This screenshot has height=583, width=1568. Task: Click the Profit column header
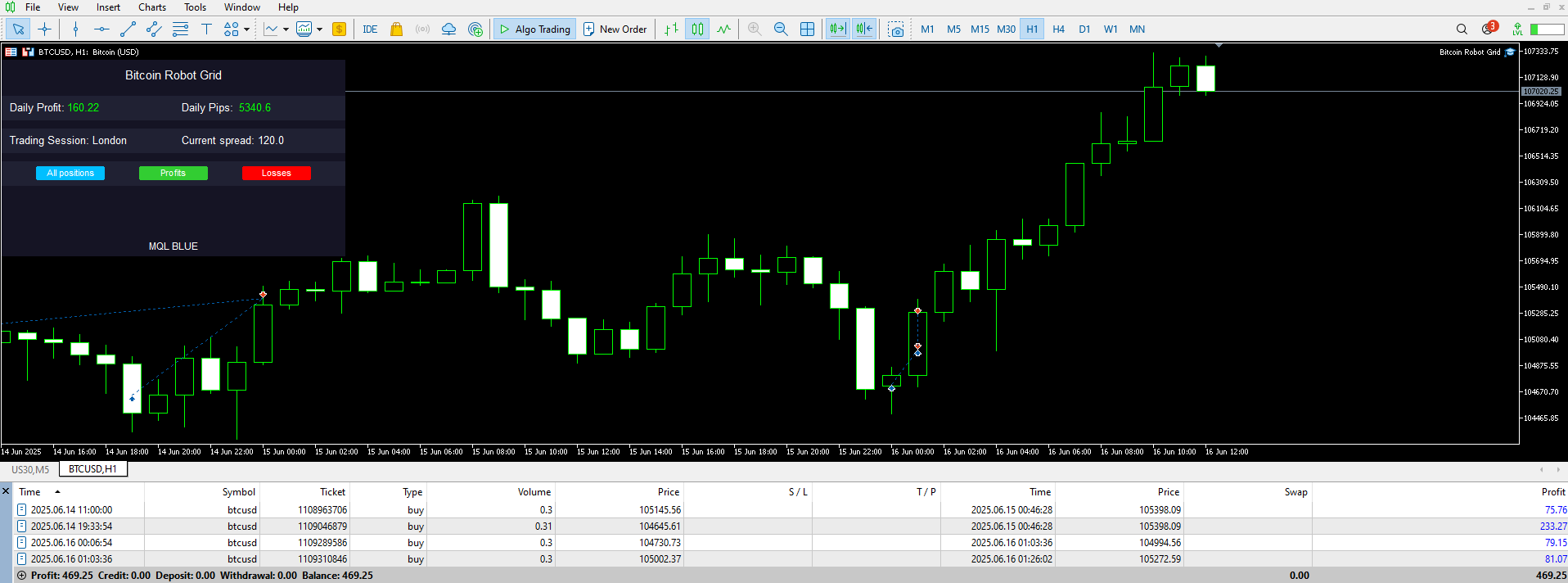(1552, 492)
